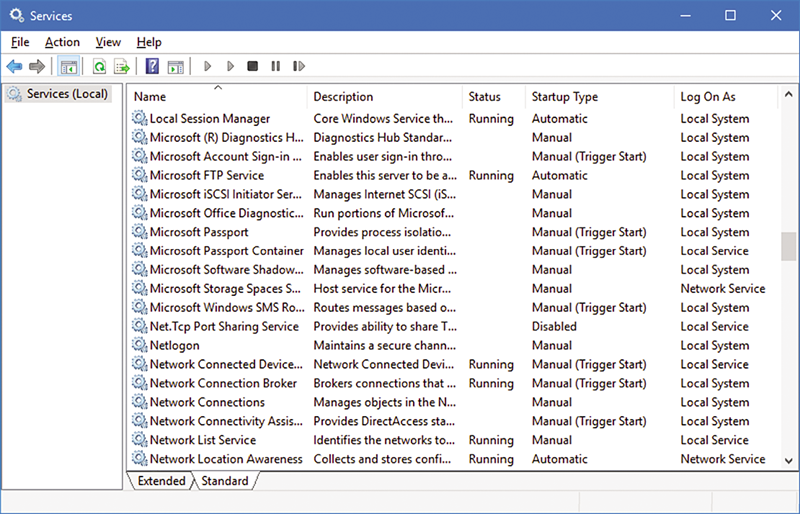Click the Back arrow toolbar icon
Image resolution: width=800 pixels, height=514 pixels.
(x=14, y=66)
